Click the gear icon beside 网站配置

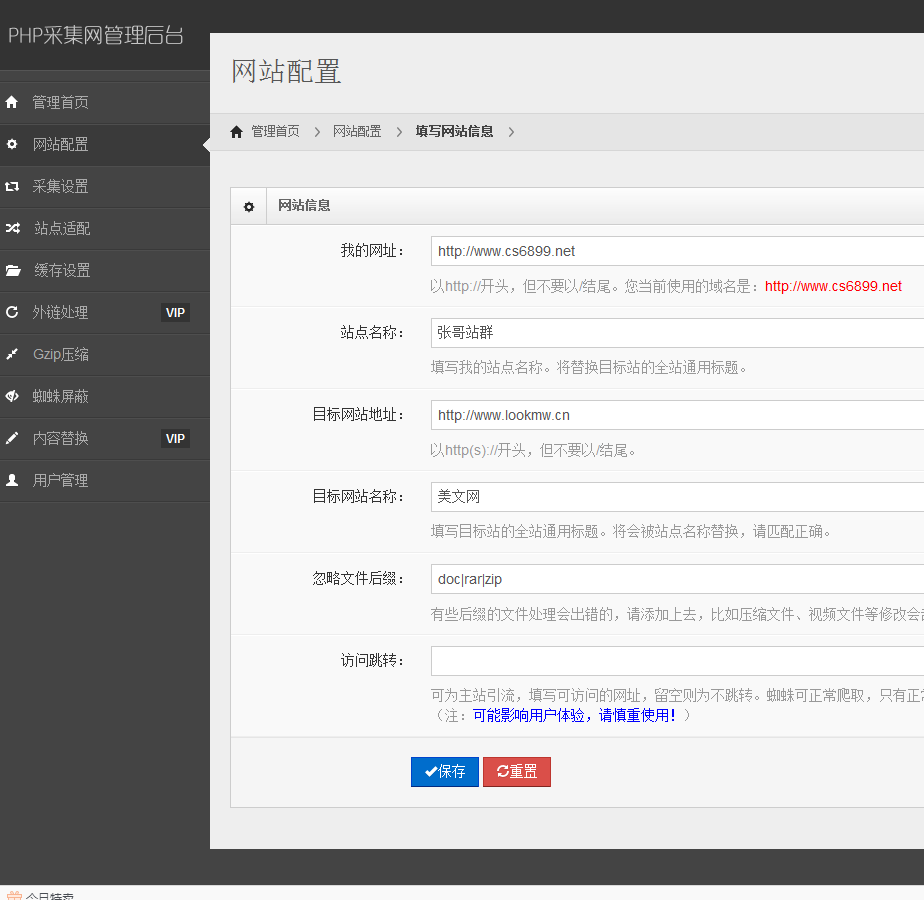click(x=11, y=144)
